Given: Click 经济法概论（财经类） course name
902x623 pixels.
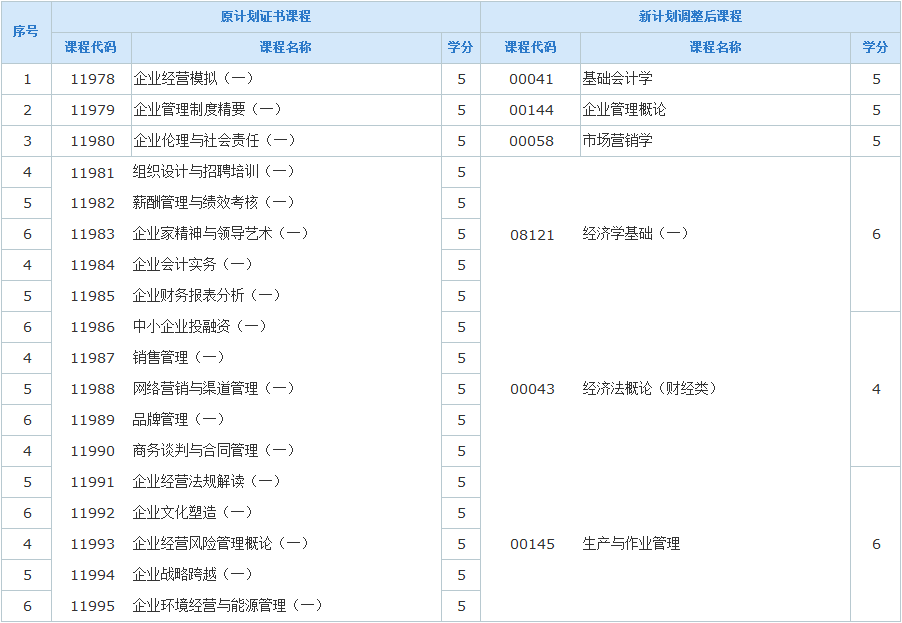Looking at the screenshot, I should click(650, 389).
